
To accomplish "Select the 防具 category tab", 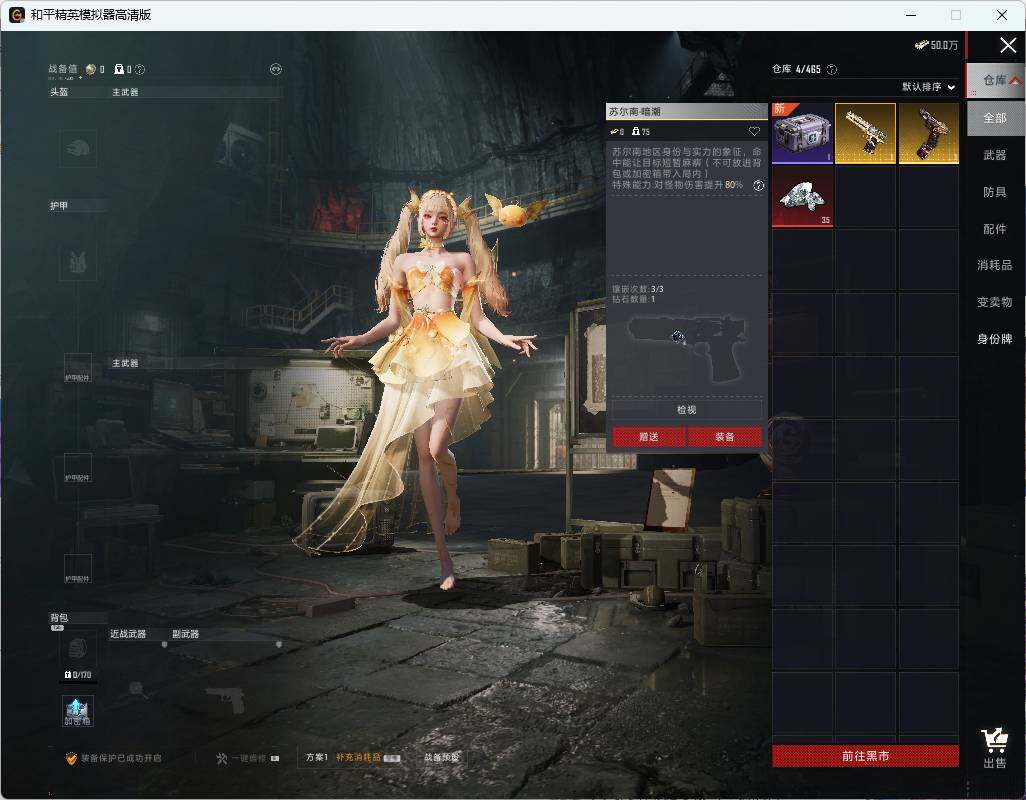I will [x=995, y=192].
